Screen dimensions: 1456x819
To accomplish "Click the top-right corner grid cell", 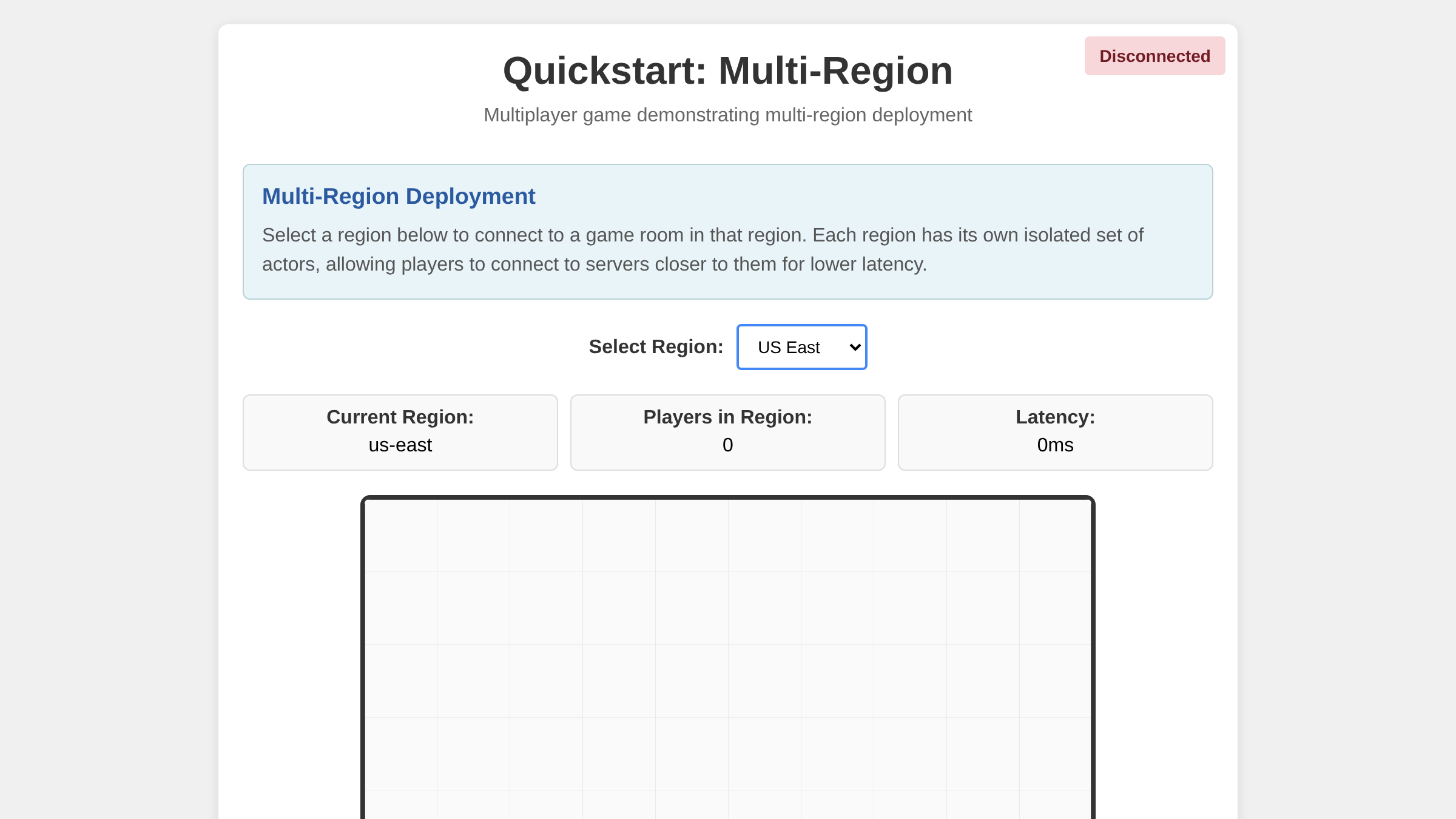I will (1056, 534).
